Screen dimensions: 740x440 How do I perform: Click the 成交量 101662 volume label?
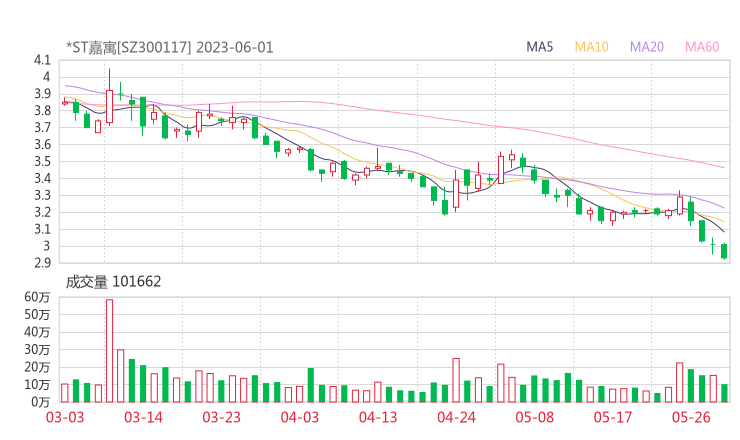113,282
